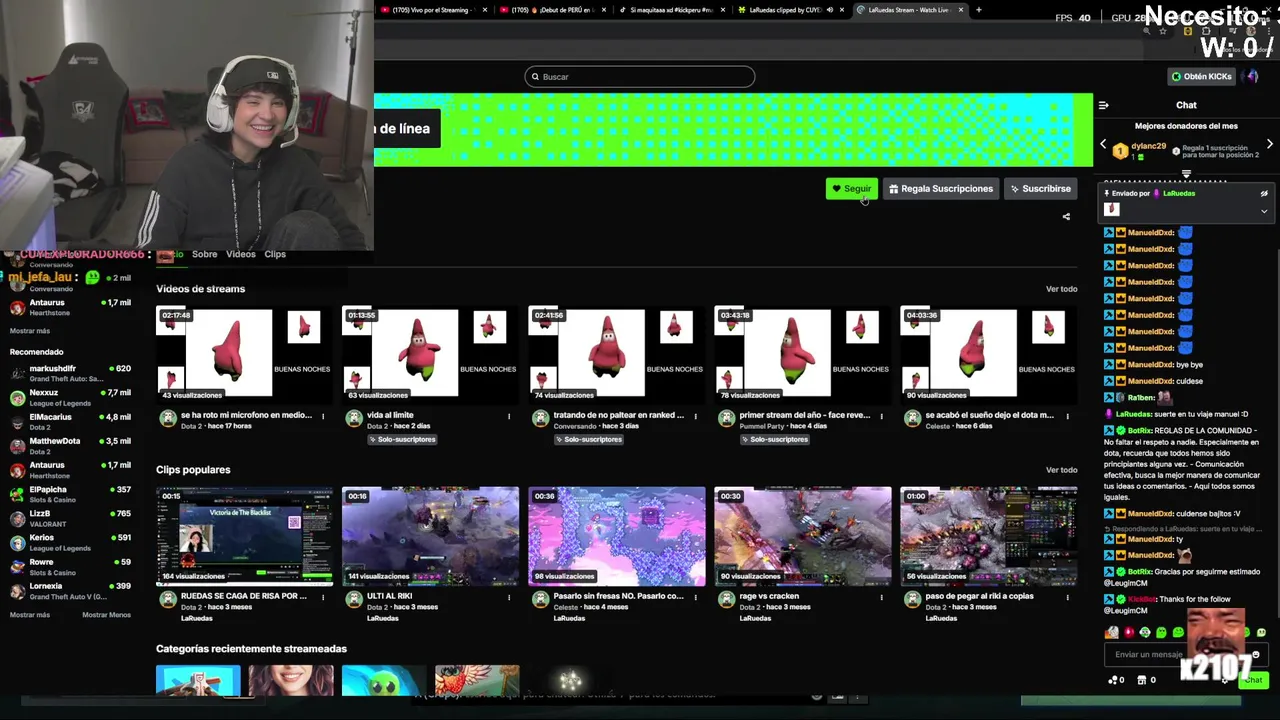Switch to 'Vivo por el Streaming' browser tab
The image size is (1280, 720).
coord(433,10)
